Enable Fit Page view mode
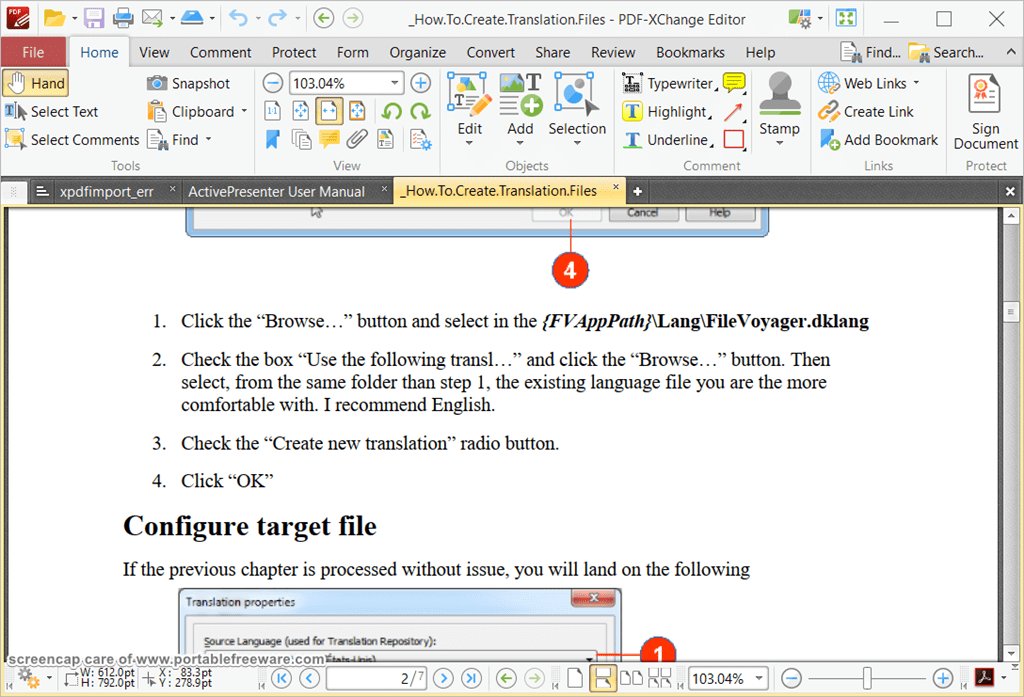Image resolution: width=1024 pixels, height=697 pixels. tap(302, 110)
